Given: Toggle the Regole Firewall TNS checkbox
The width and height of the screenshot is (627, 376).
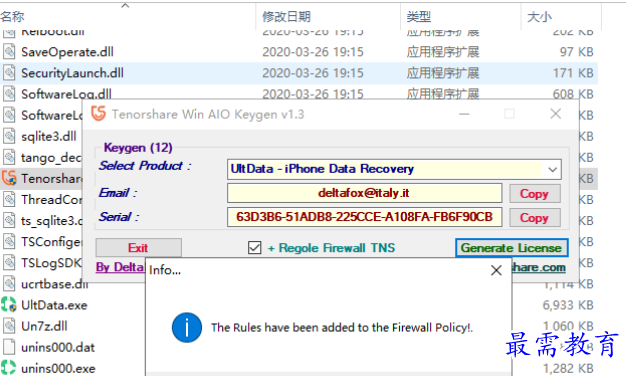Looking at the screenshot, I should click(254, 248).
